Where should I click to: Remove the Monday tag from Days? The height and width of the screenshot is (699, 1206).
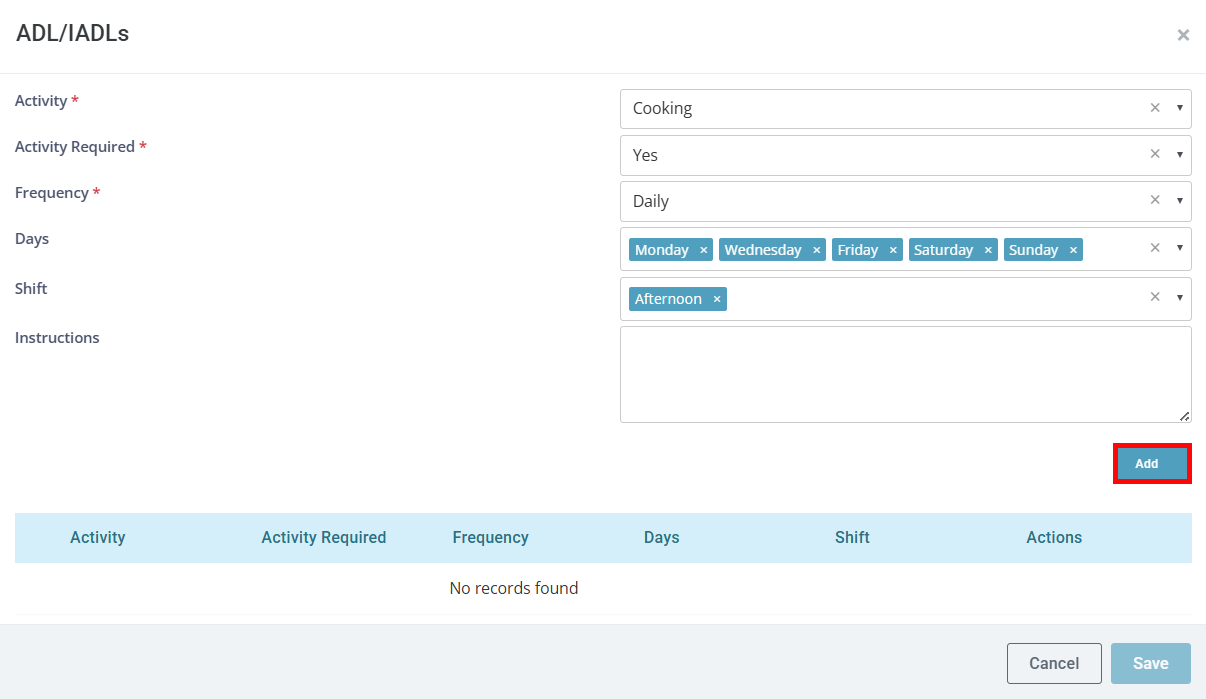(x=703, y=250)
